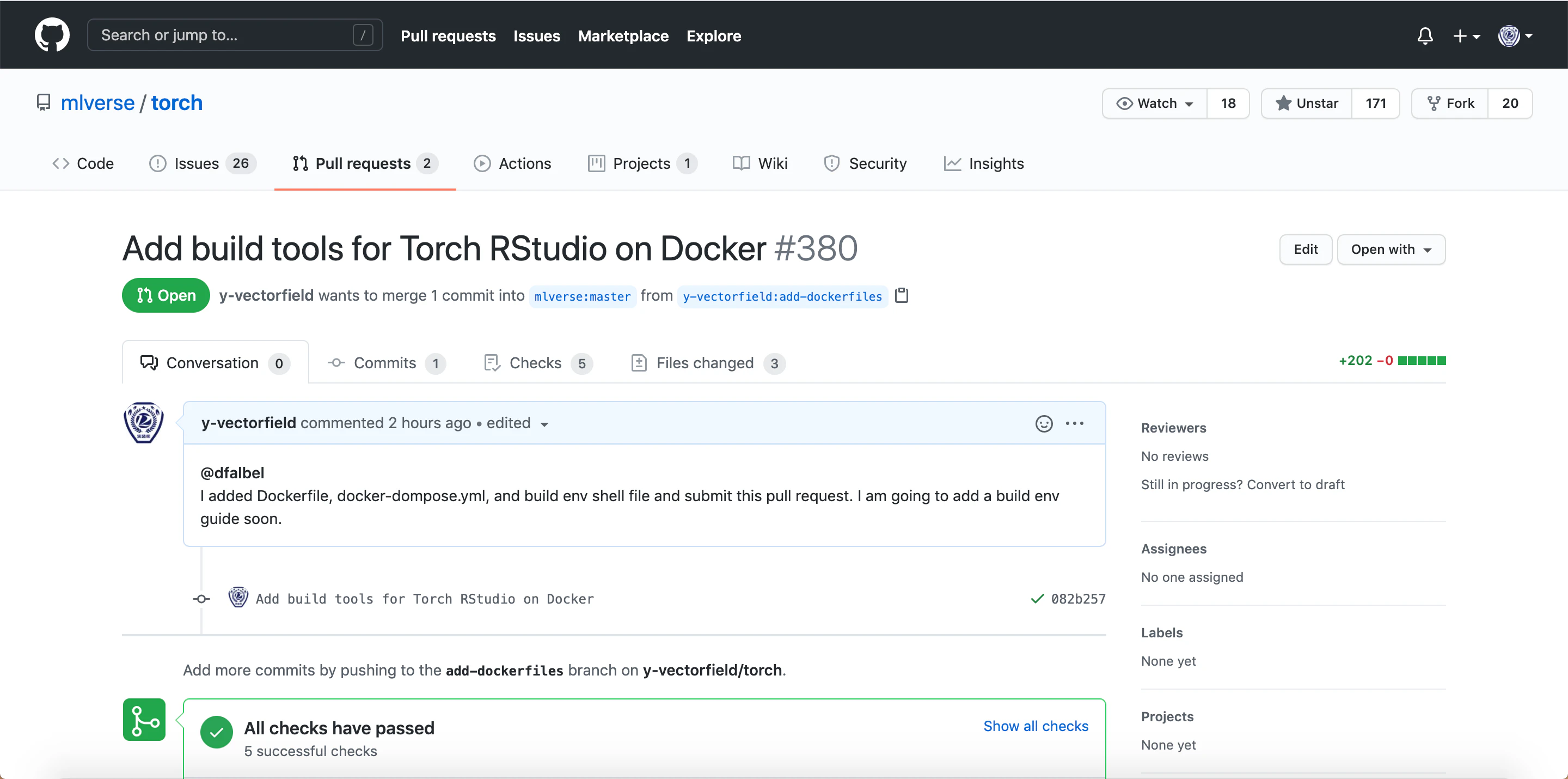The image size is (1568, 779).
Task: Click the Edit button for PR title
Action: 1305,249
